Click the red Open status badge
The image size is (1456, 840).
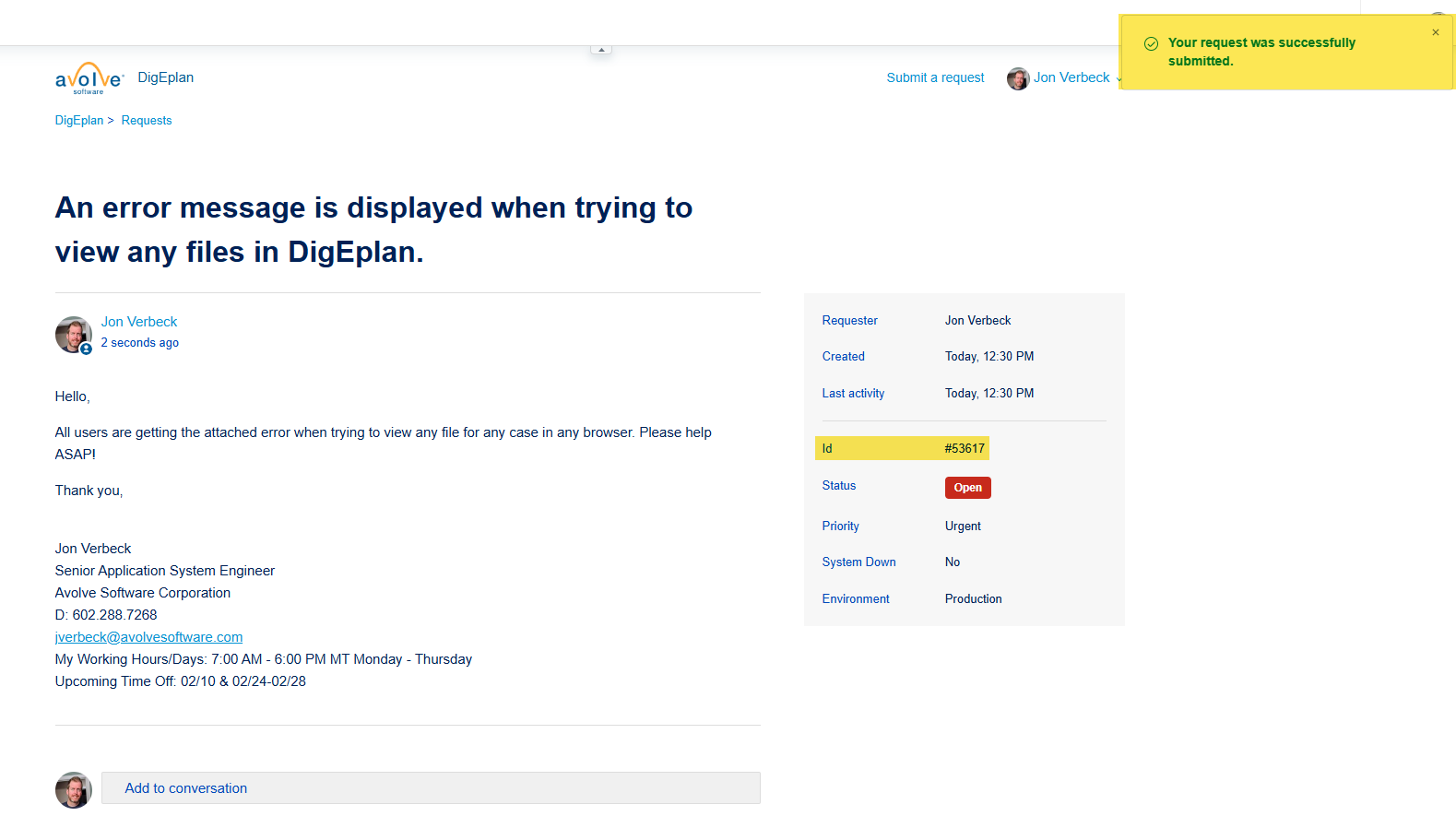[968, 488]
